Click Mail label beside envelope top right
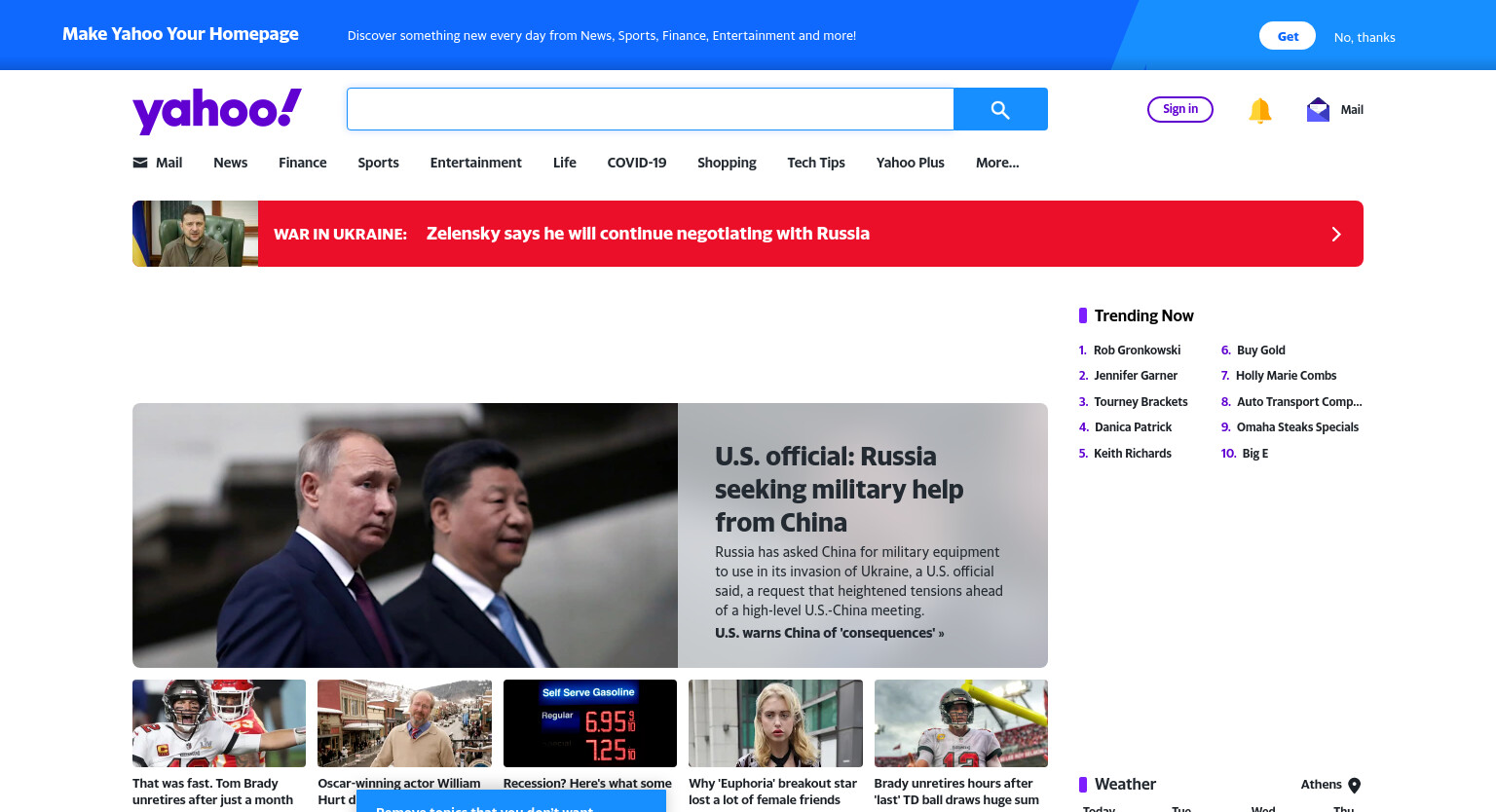The height and width of the screenshot is (812, 1496). (1352, 110)
